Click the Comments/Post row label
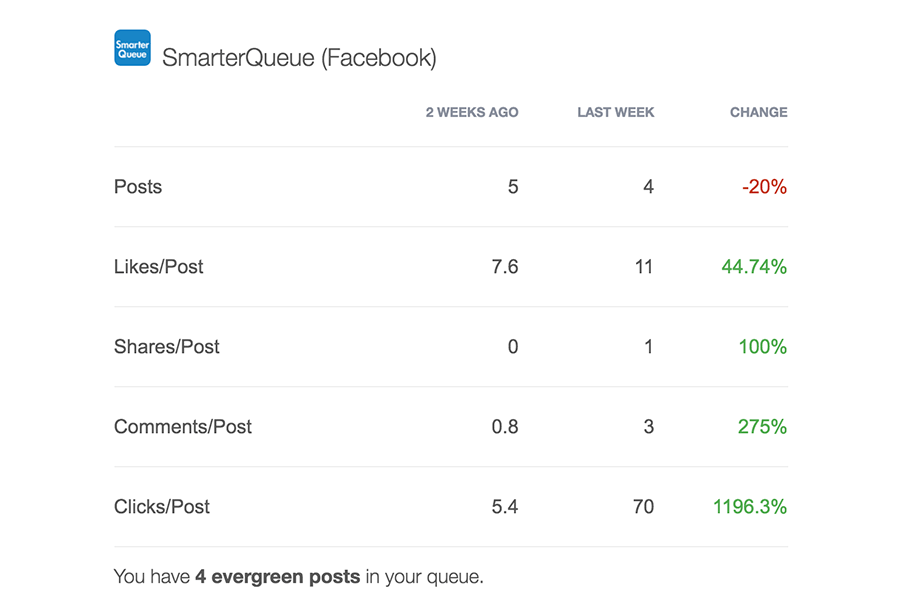 [x=183, y=427]
